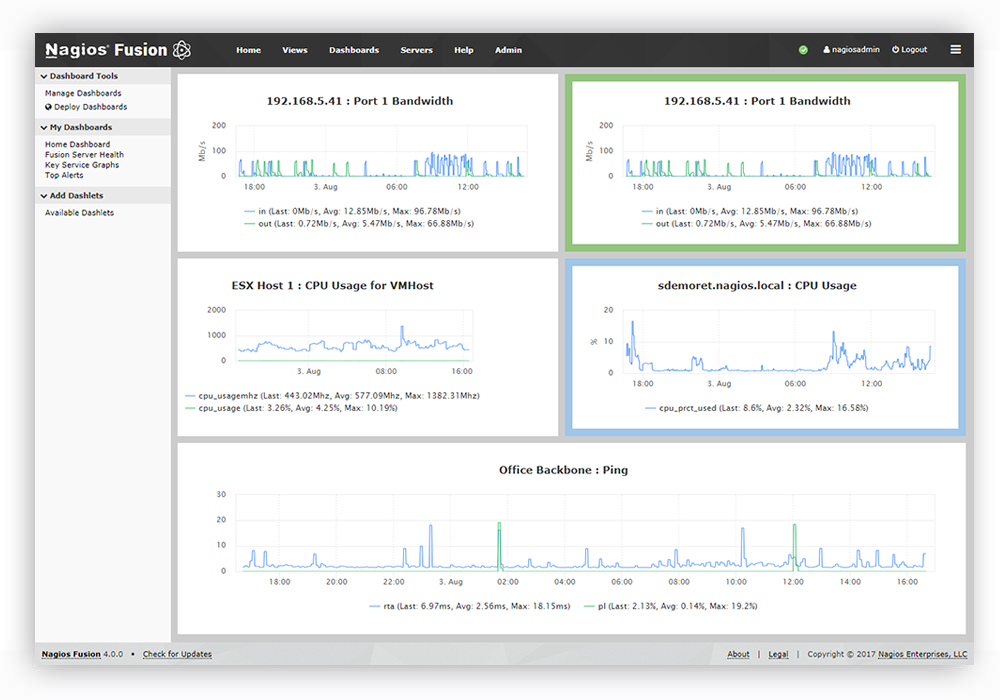The height and width of the screenshot is (700, 1000).
Task: Toggle 'out' series in first Port 1 Bandwidth legend
Action: pyautogui.click(x=359, y=224)
